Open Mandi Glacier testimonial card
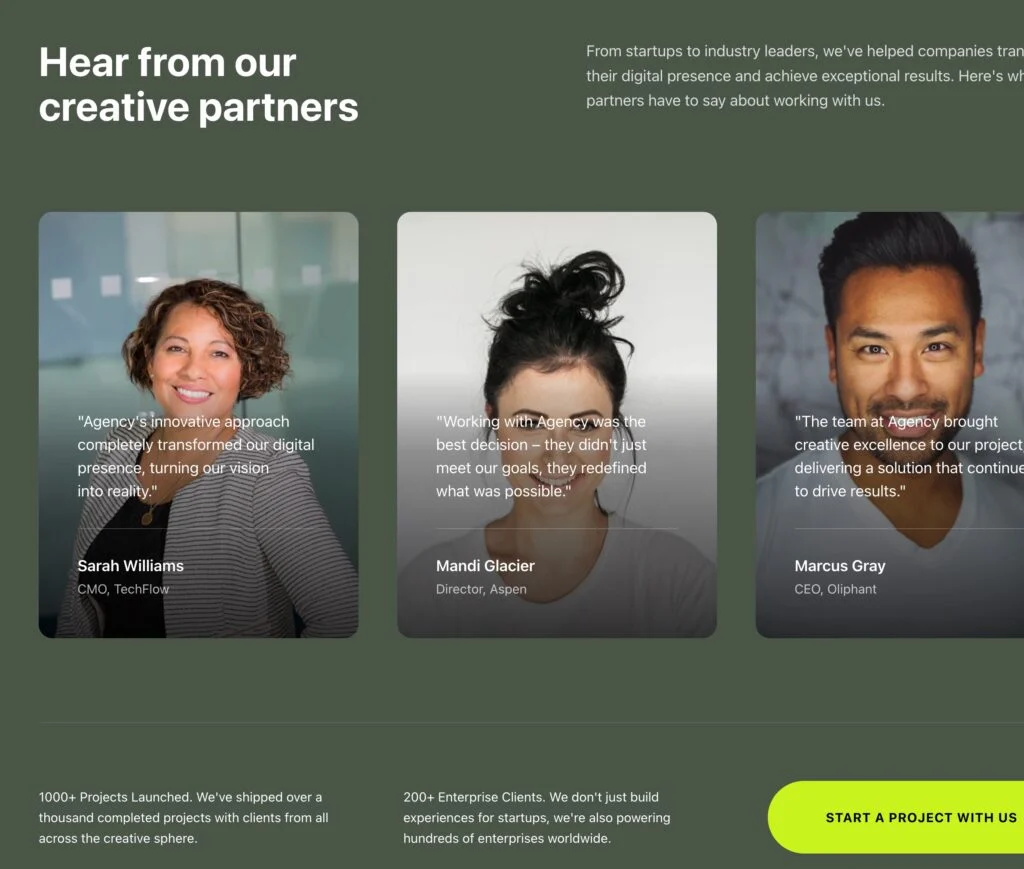Viewport: 1024px width, 869px height. pyautogui.click(x=557, y=424)
